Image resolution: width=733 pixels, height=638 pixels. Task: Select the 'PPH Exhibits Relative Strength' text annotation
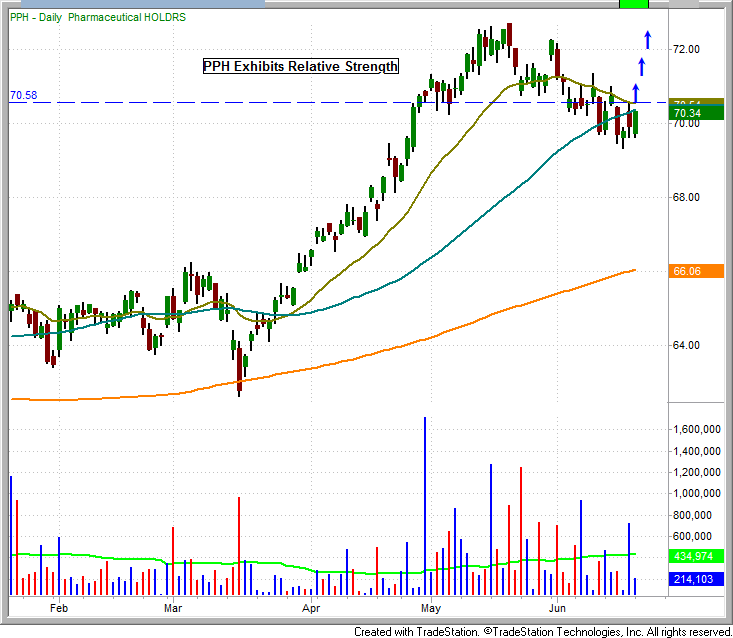(x=301, y=66)
